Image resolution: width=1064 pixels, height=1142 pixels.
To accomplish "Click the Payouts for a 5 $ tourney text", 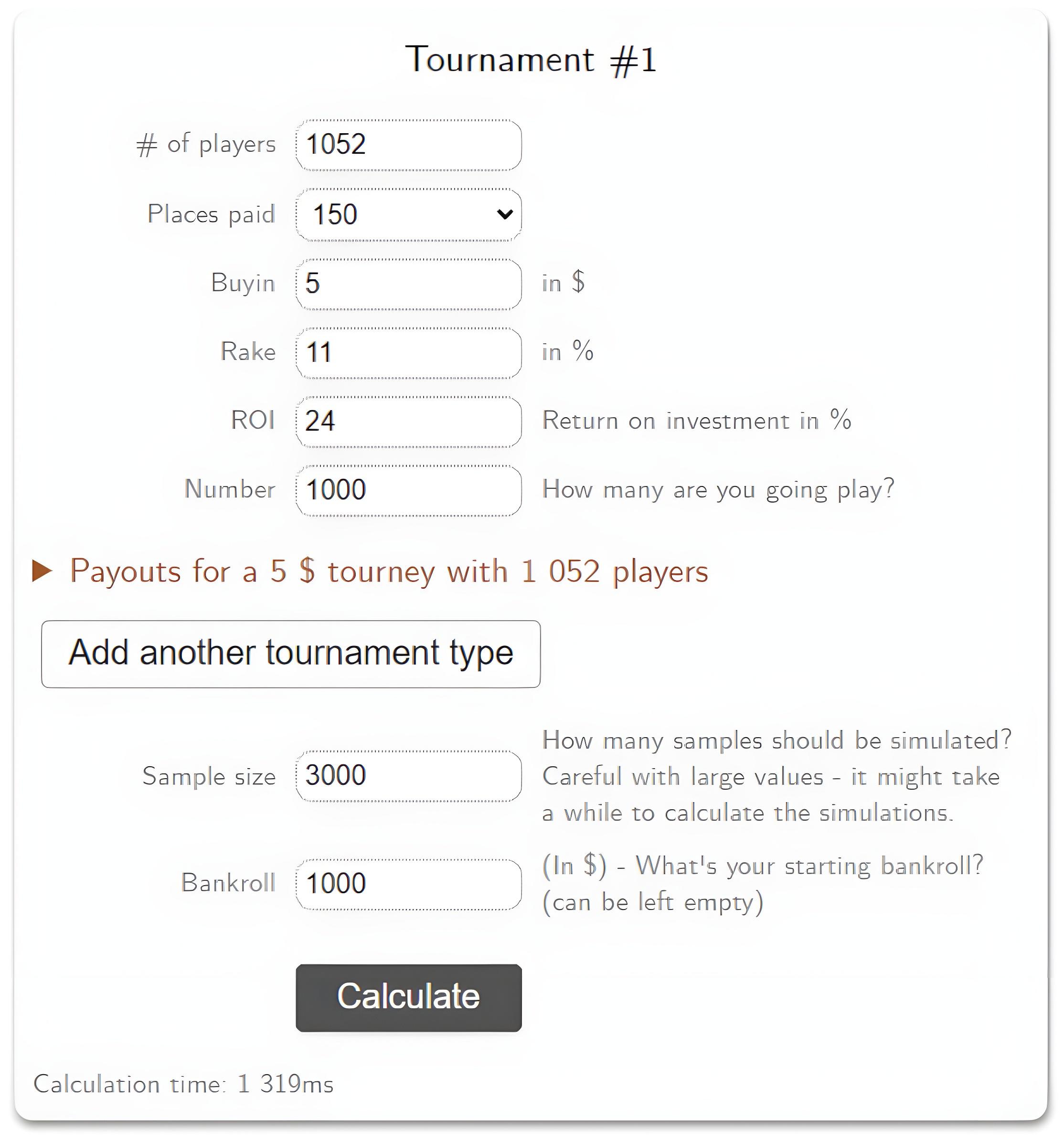I will tap(389, 571).
